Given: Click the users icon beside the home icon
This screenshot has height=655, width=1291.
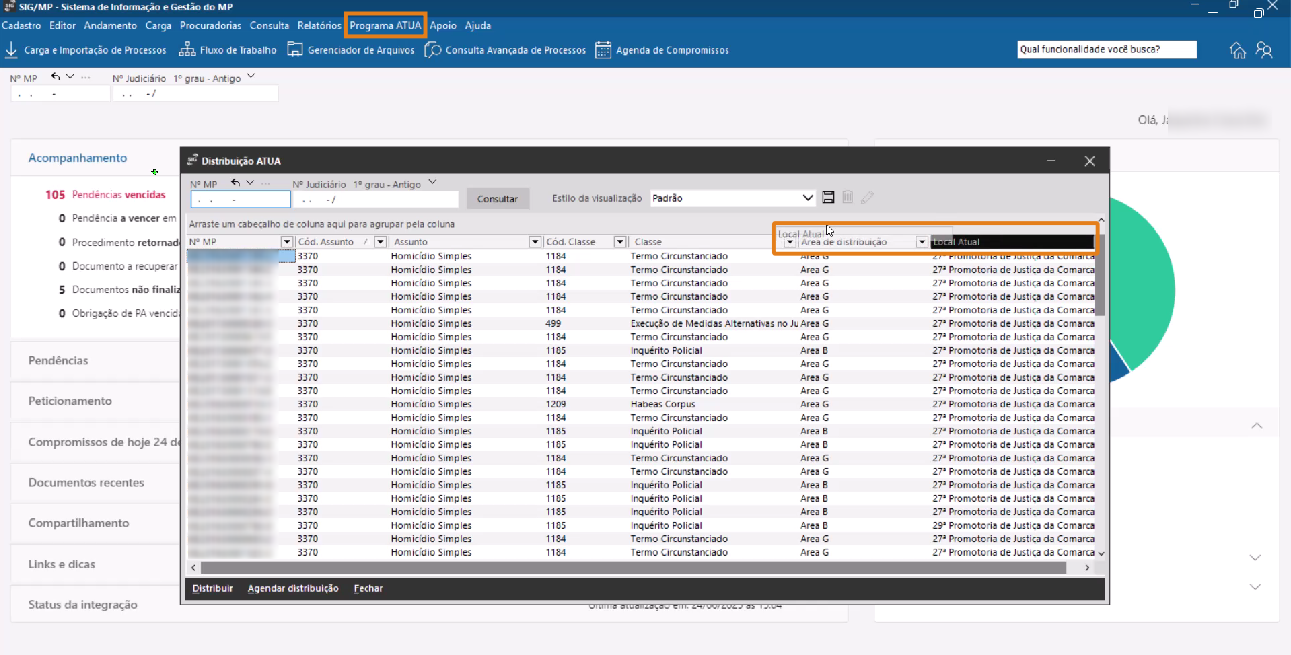Looking at the screenshot, I should coord(1265,50).
